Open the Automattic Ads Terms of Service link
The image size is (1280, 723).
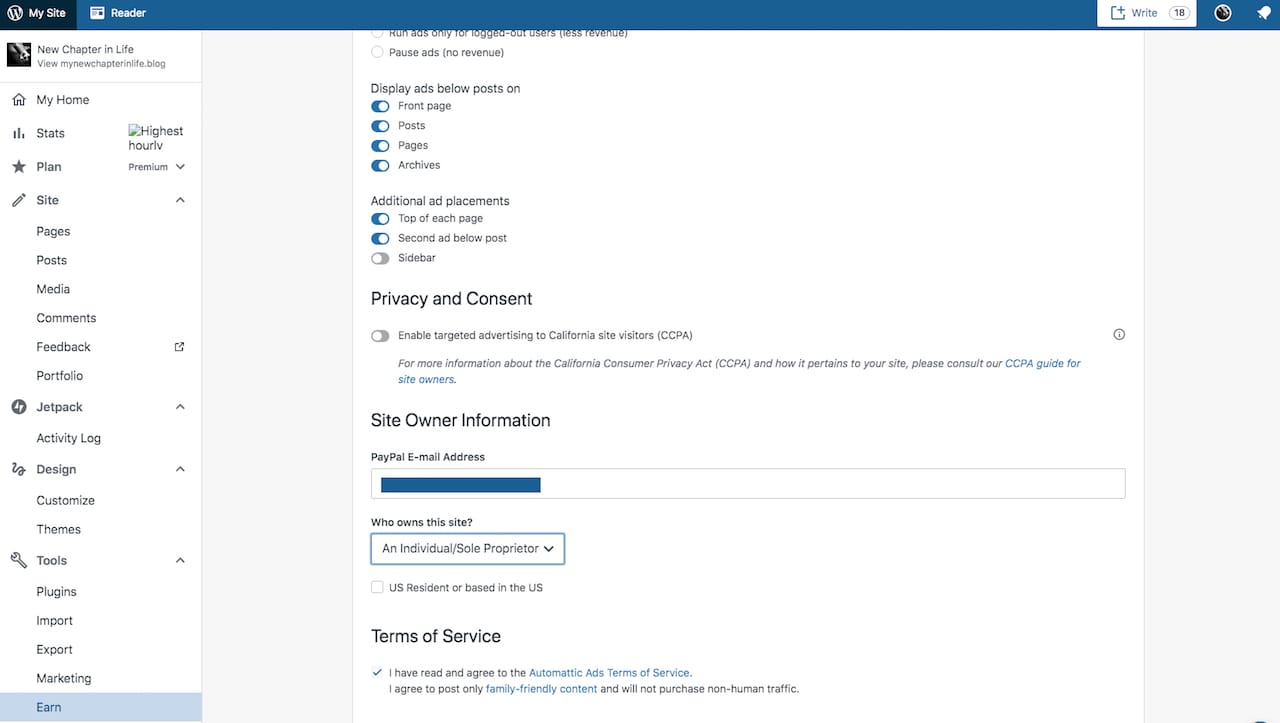(x=609, y=673)
